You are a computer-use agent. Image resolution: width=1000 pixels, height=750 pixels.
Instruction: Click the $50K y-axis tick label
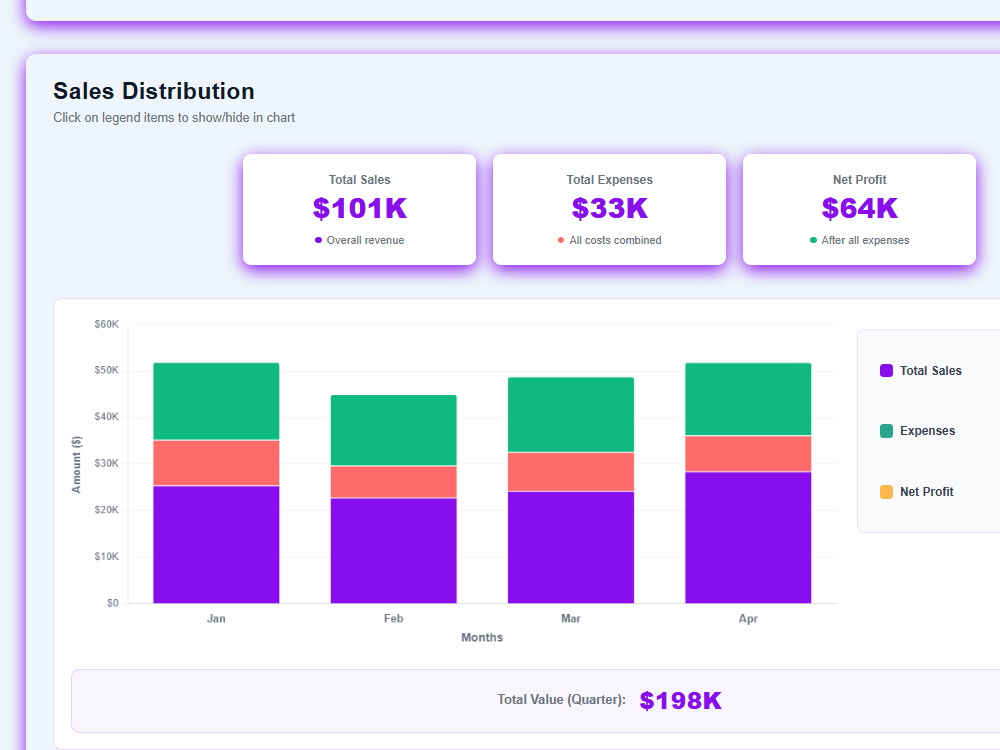[x=107, y=371]
